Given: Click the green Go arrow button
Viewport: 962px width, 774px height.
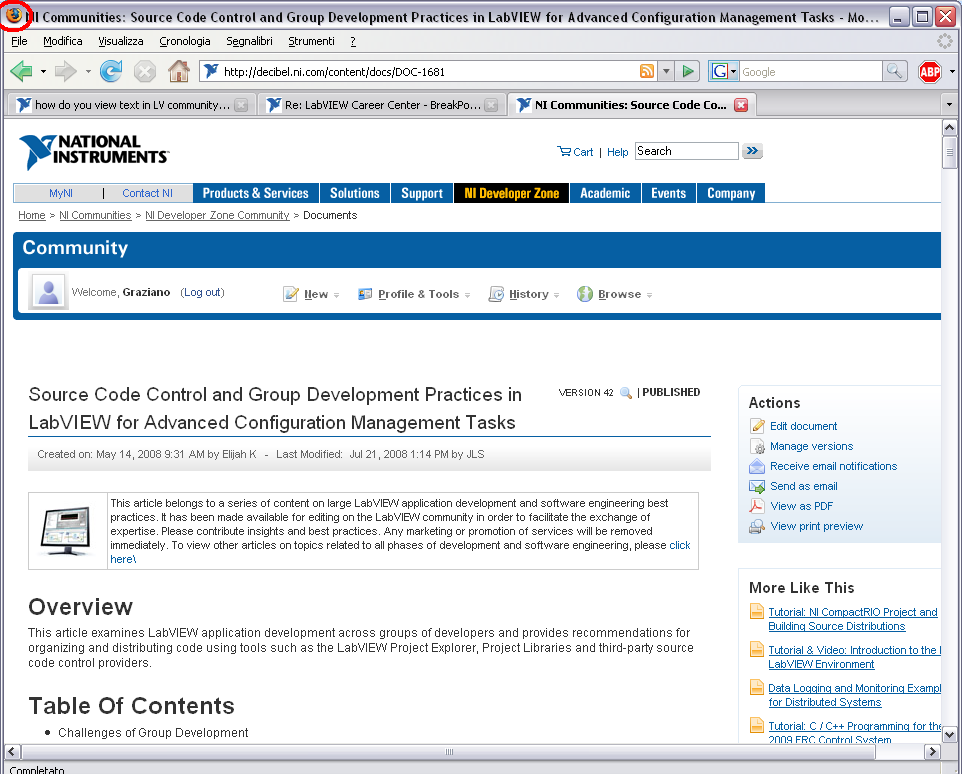Looking at the screenshot, I should click(688, 71).
